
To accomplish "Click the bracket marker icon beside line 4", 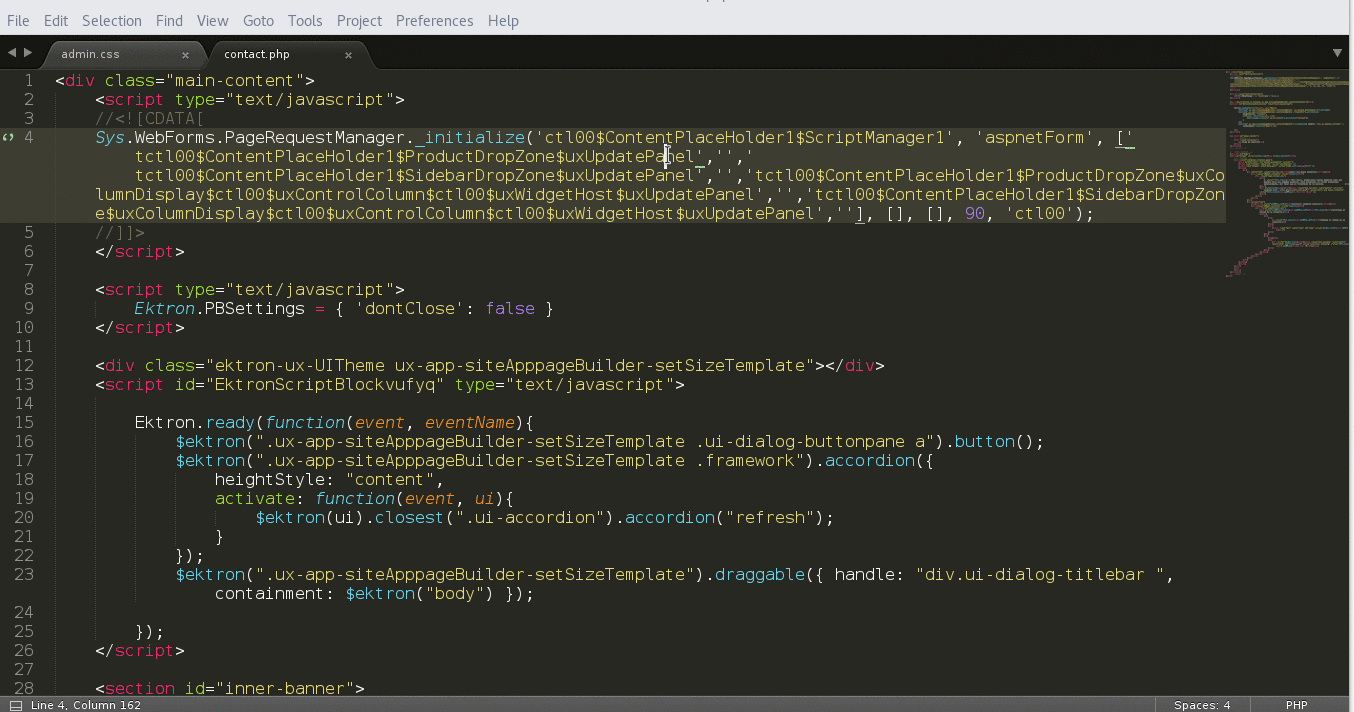I will (8, 138).
